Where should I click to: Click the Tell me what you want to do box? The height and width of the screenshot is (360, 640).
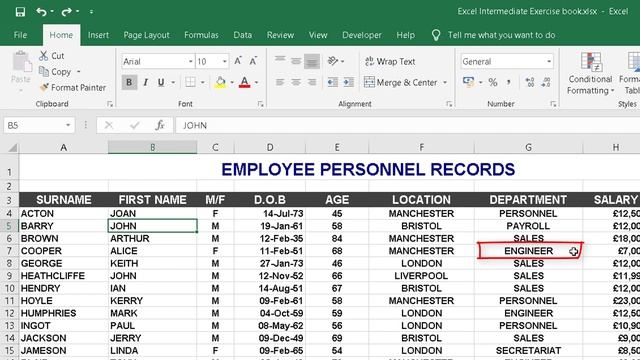[501, 35]
